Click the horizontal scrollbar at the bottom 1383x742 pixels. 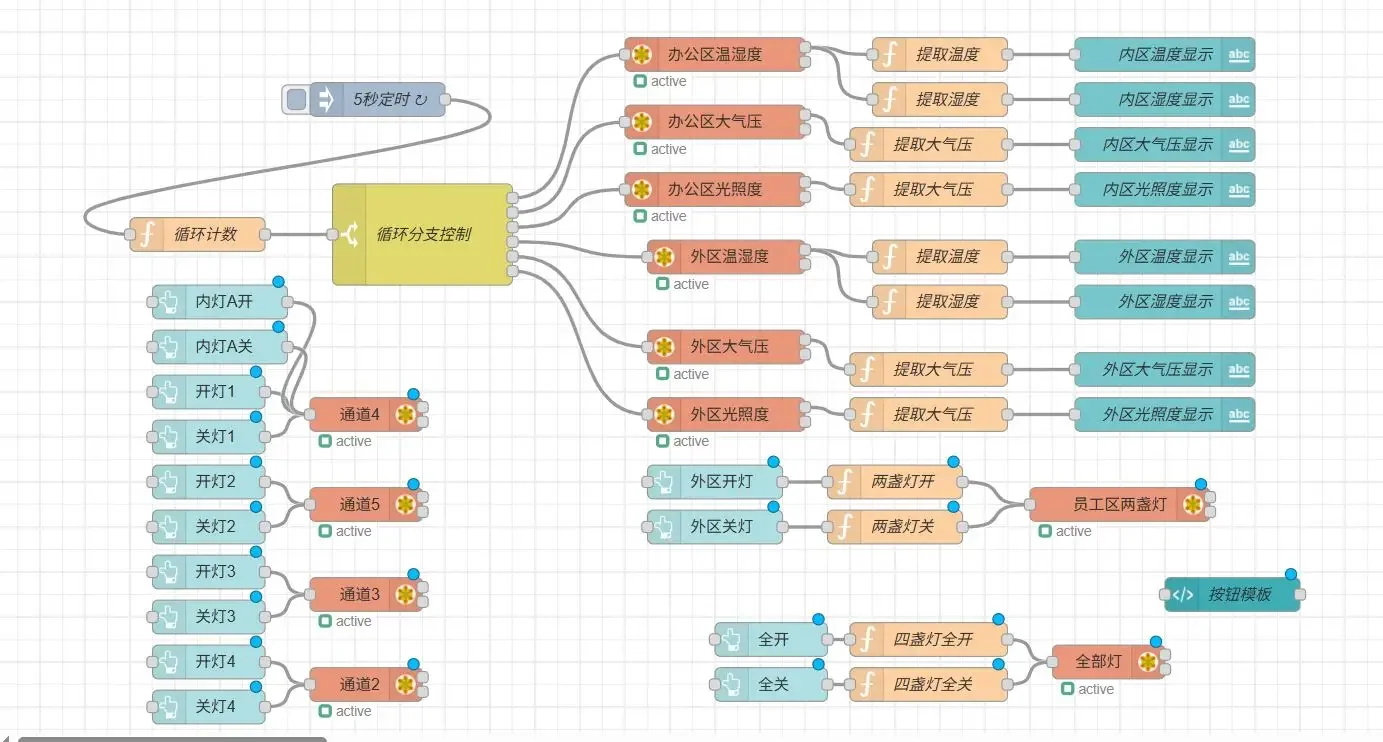point(172,739)
